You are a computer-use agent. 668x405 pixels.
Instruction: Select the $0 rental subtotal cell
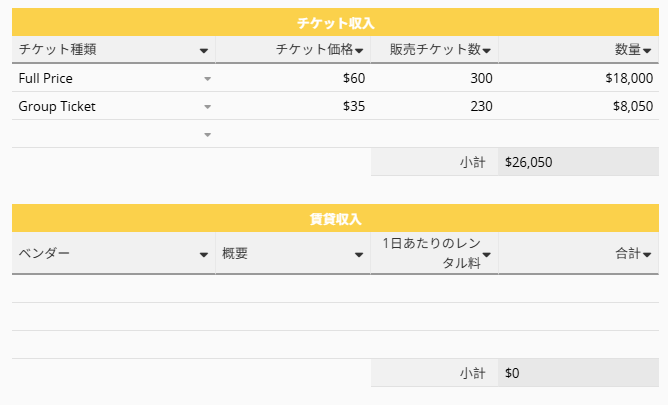click(x=579, y=373)
